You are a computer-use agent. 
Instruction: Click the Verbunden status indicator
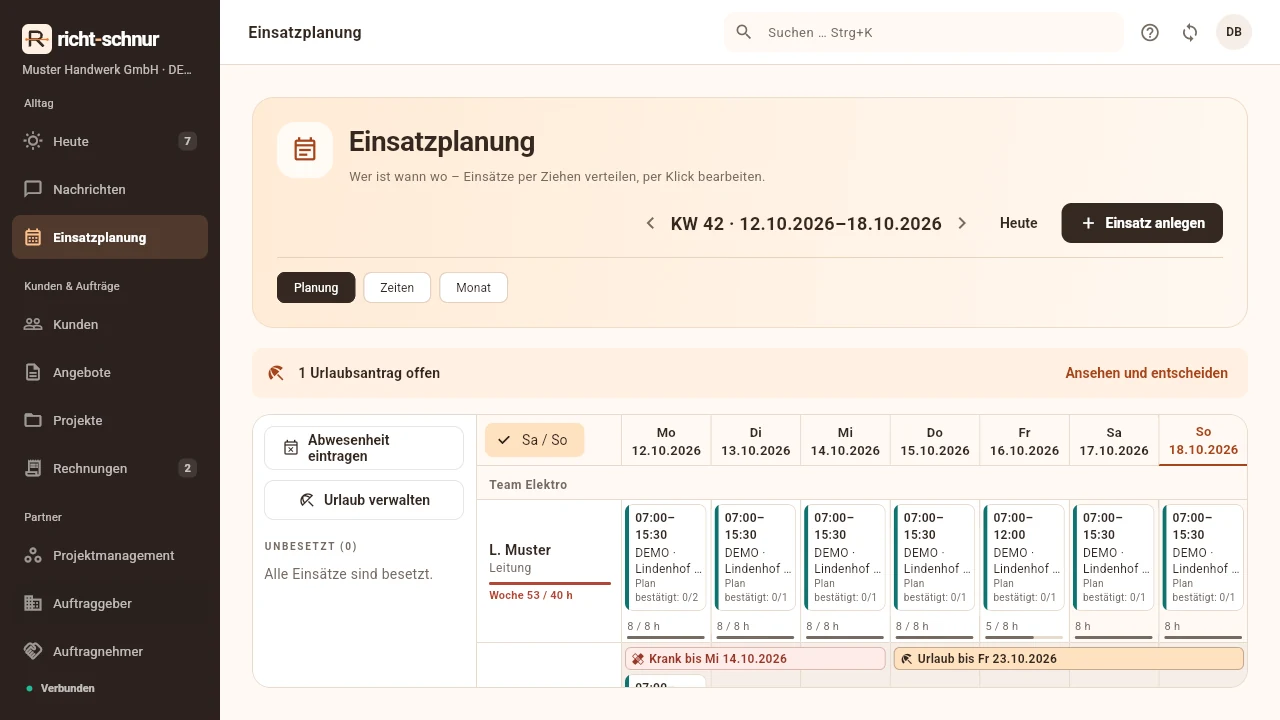point(61,688)
